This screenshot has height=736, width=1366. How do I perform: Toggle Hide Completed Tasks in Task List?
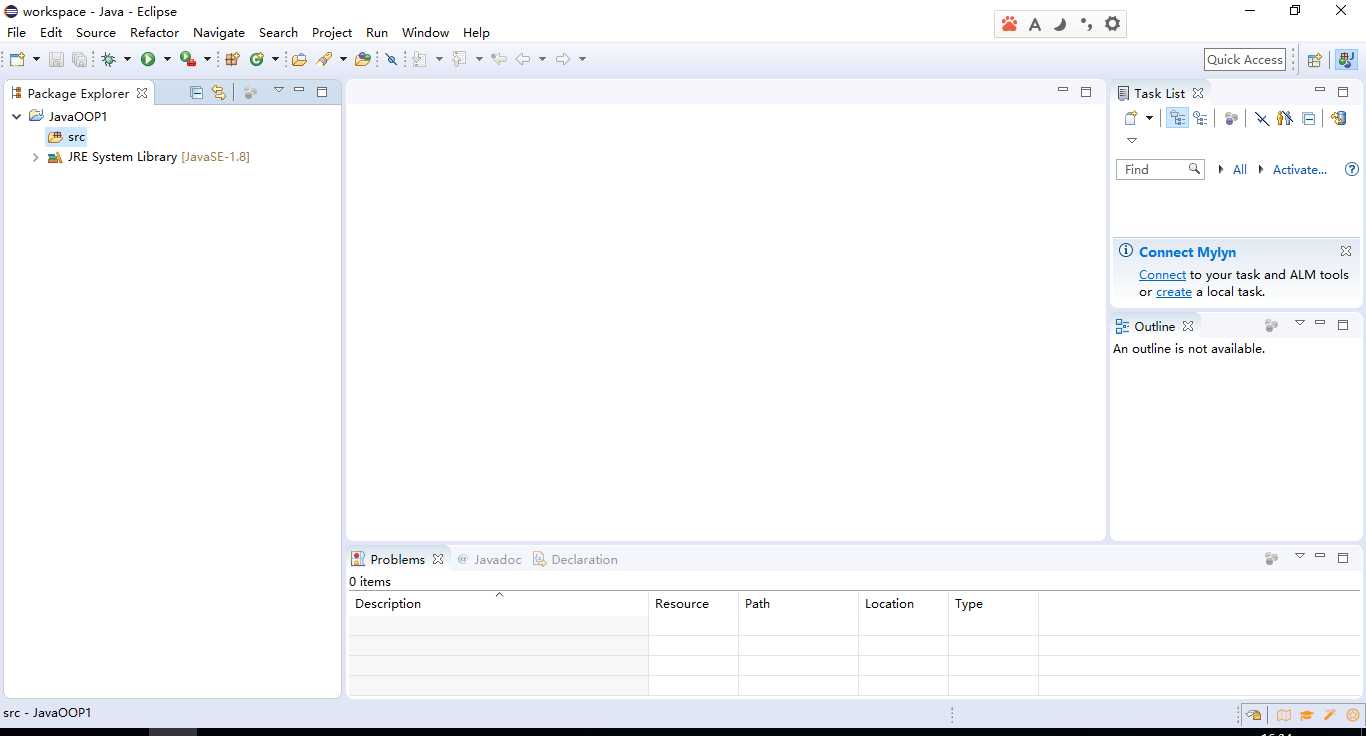pyautogui.click(x=1262, y=118)
